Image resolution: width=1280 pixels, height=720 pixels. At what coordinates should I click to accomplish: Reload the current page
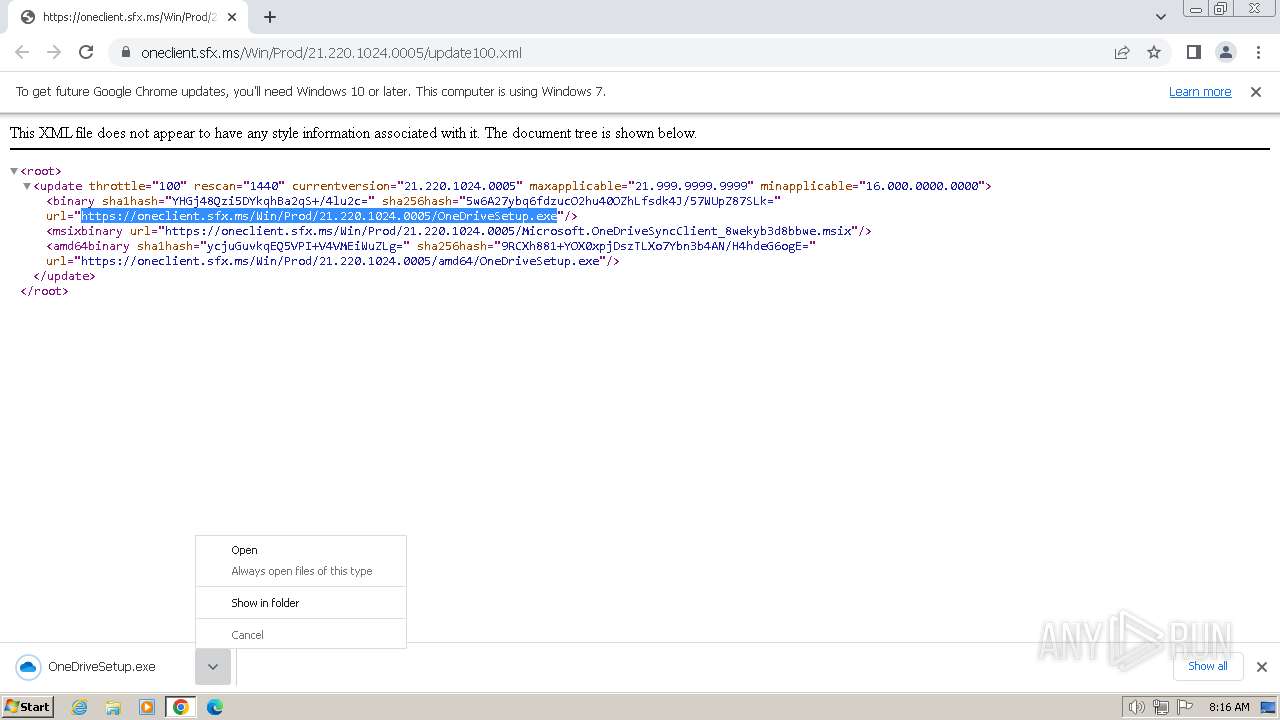86,53
